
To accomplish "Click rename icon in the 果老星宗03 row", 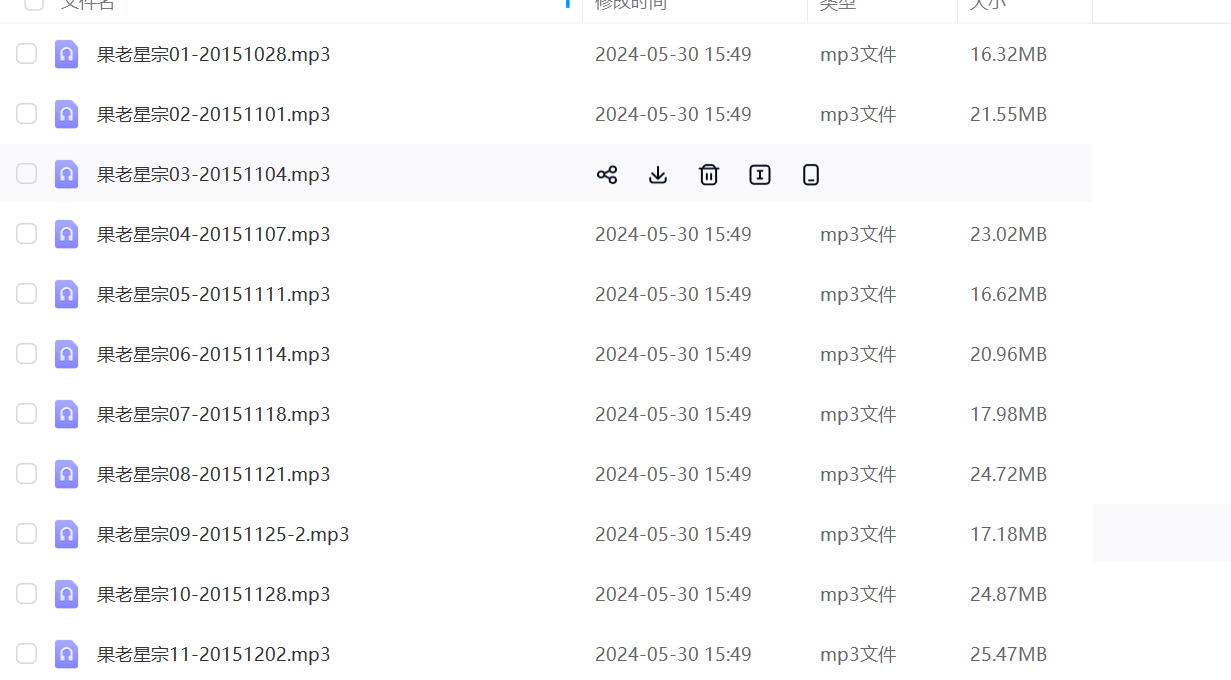I will pyautogui.click(x=760, y=175).
